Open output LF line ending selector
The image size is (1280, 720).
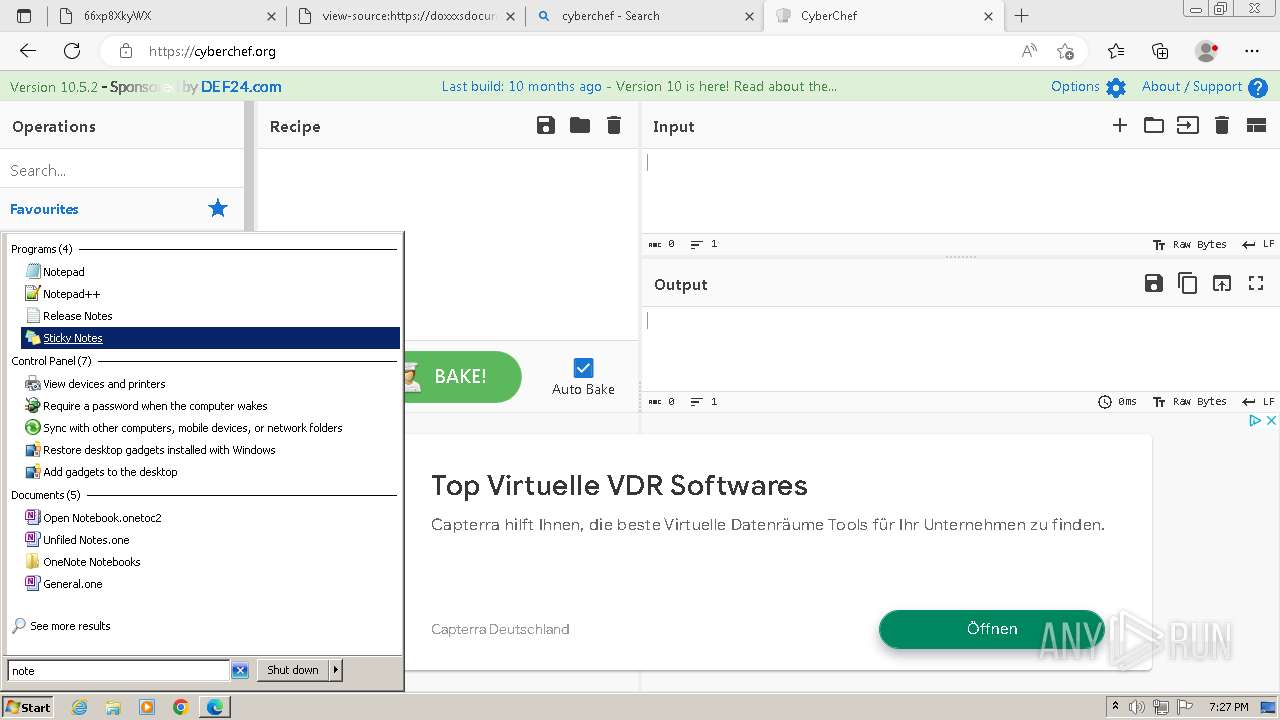[x=1258, y=401]
